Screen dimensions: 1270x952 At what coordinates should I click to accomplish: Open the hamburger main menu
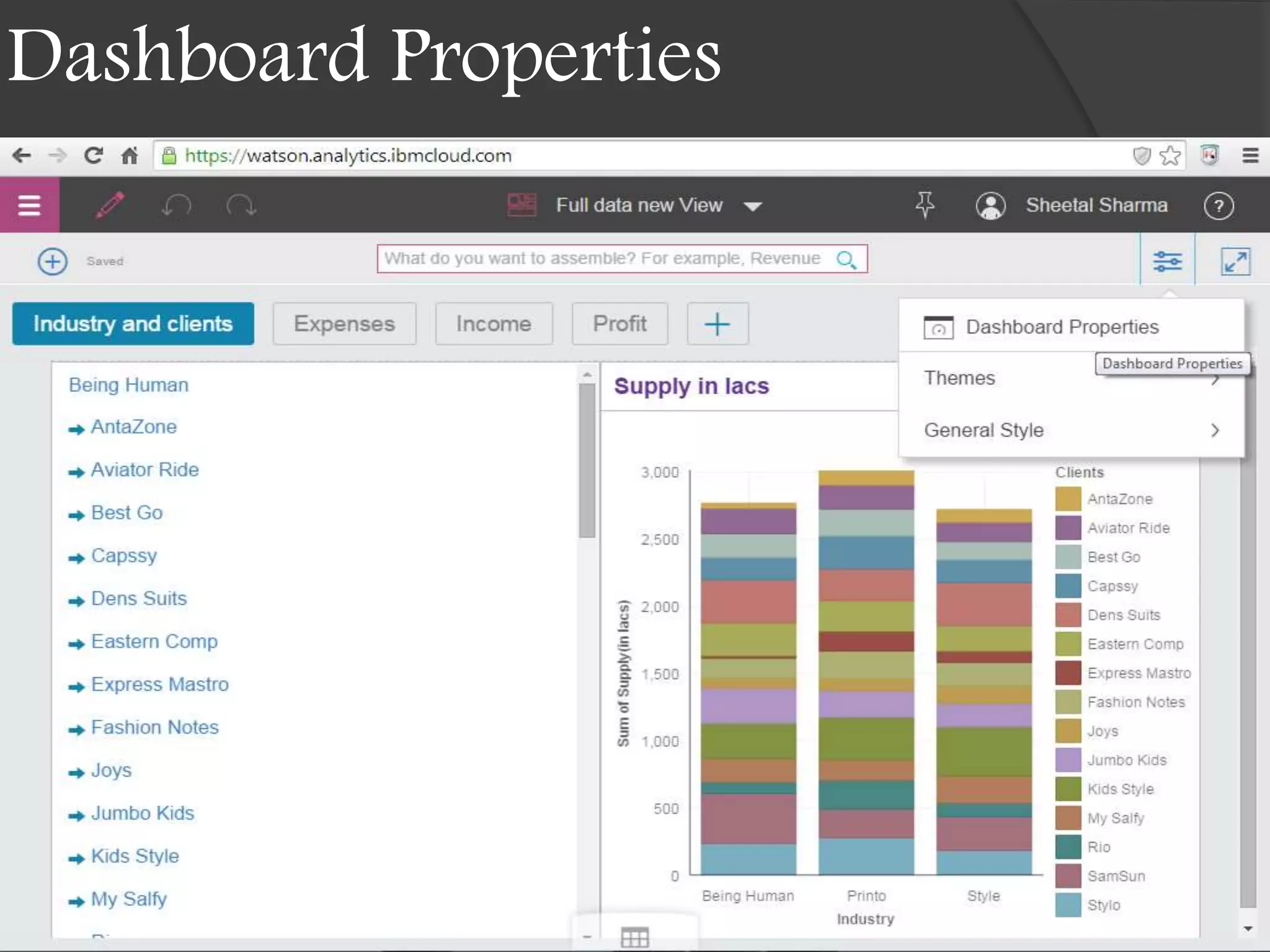pos(29,205)
